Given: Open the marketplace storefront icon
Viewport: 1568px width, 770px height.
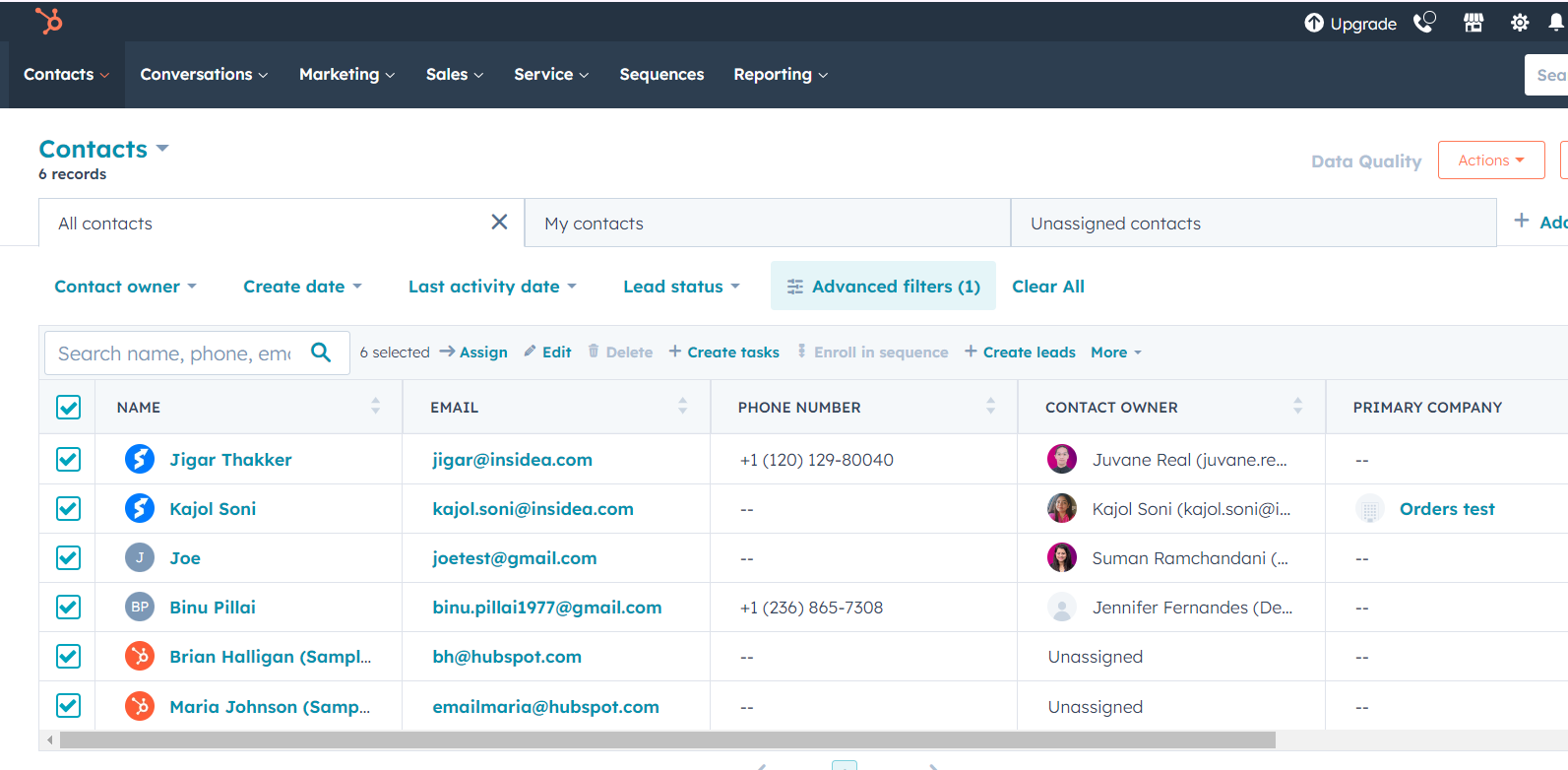Looking at the screenshot, I should click(x=1474, y=23).
